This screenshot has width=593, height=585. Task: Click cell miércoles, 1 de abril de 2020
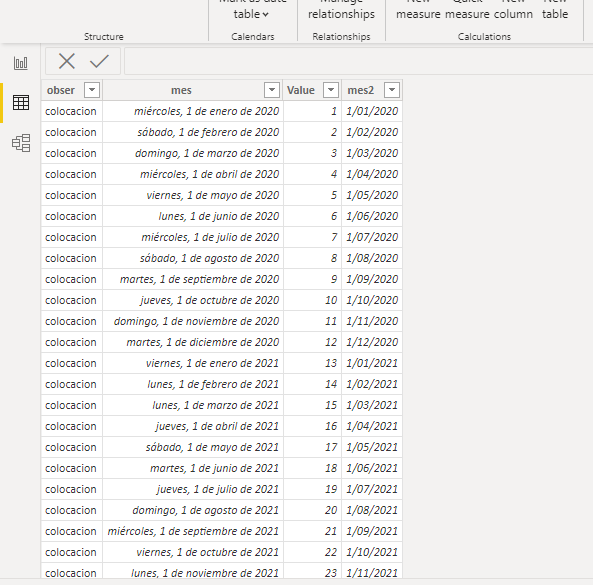tap(193, 174)
